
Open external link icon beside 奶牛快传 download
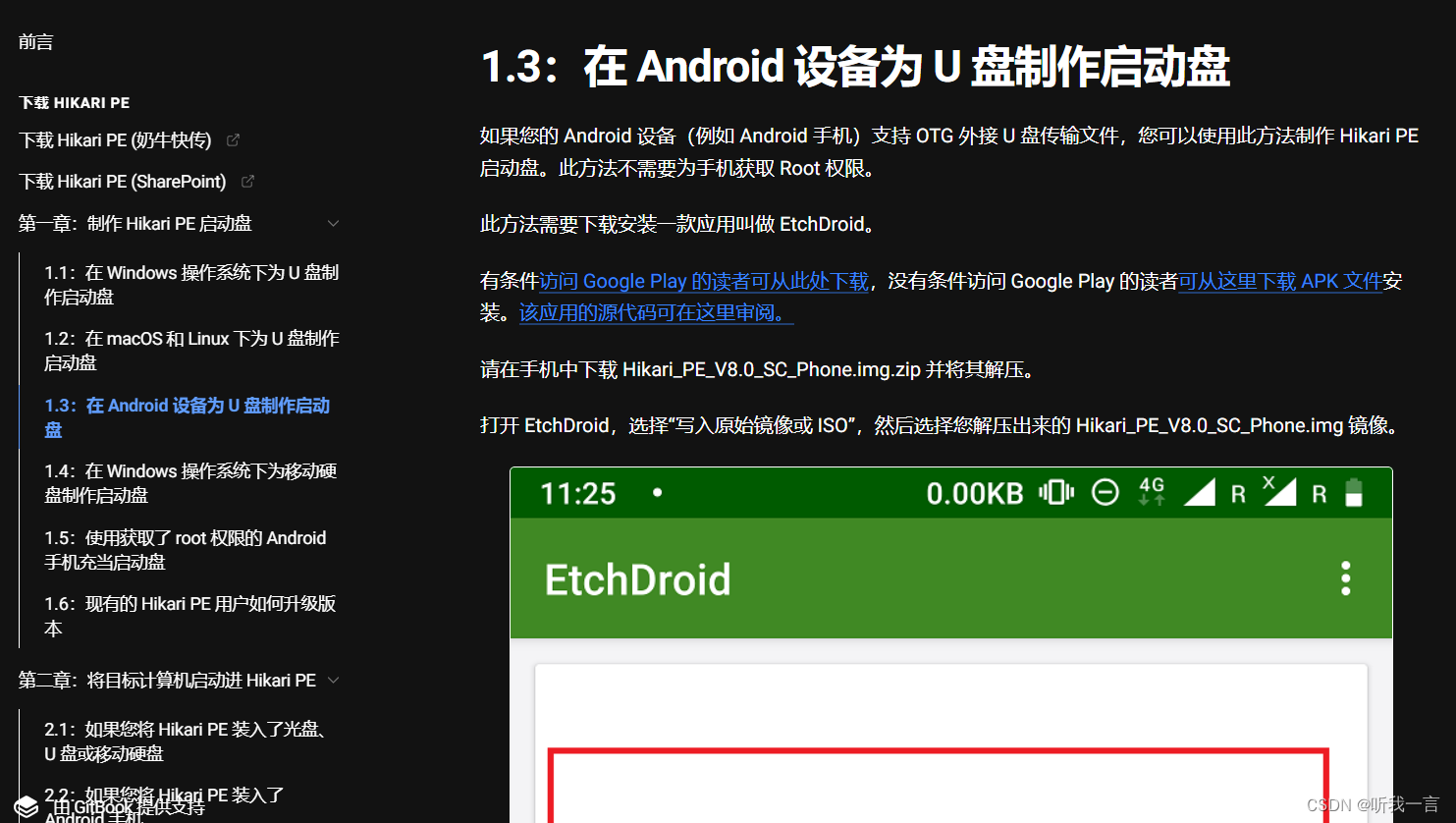233,140
